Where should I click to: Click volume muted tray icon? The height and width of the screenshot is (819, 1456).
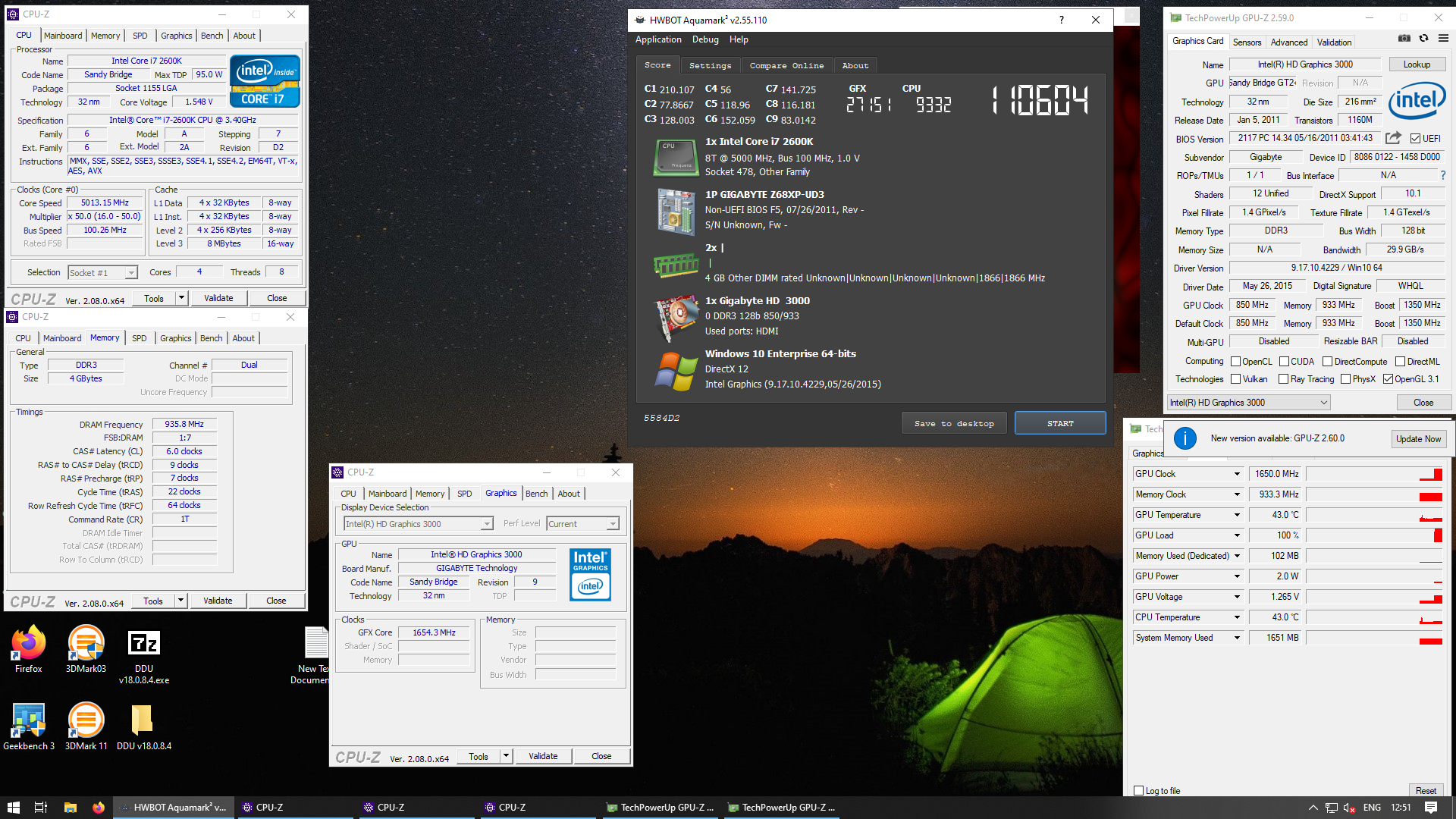pyautogui.click(x=1349, y=808)
